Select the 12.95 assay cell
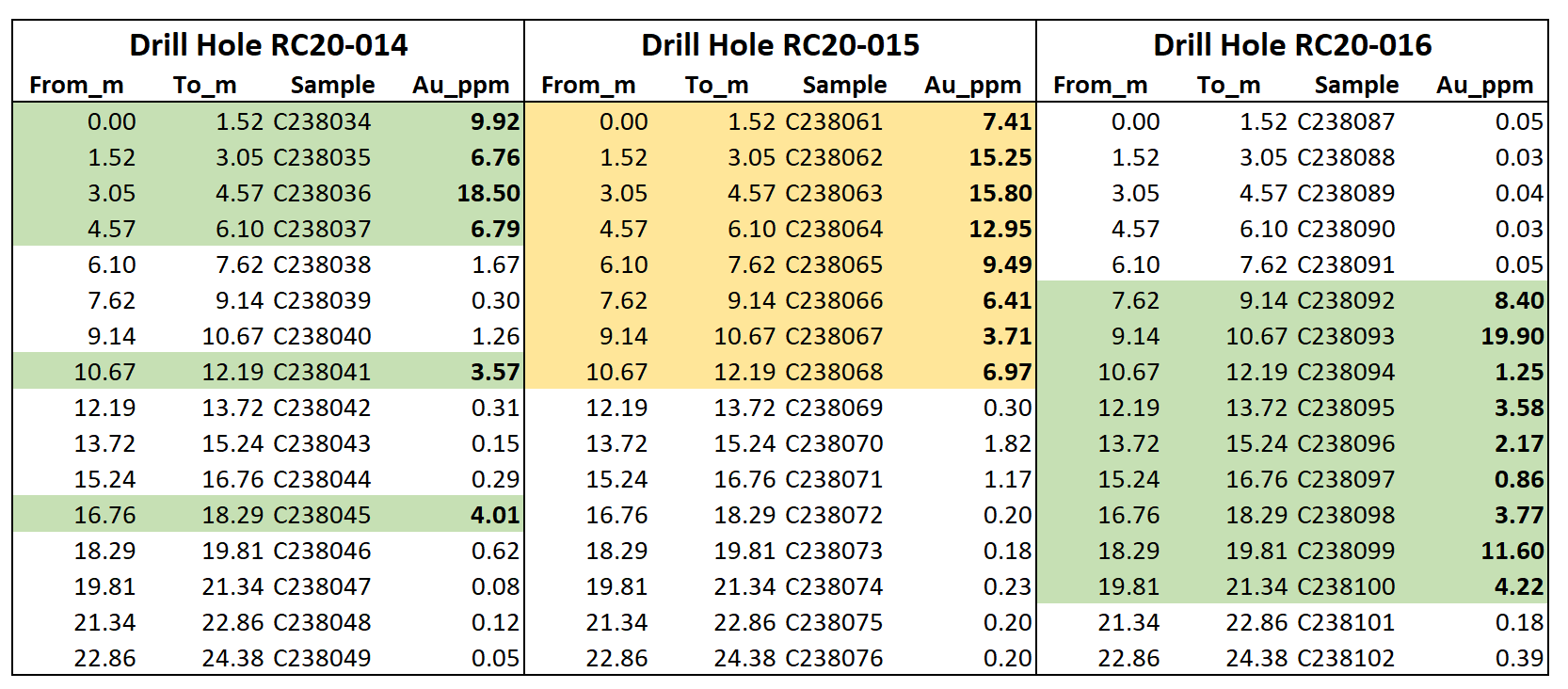Image resolution: width=1568 pixels, height=689 pixels. (1000, 230)
